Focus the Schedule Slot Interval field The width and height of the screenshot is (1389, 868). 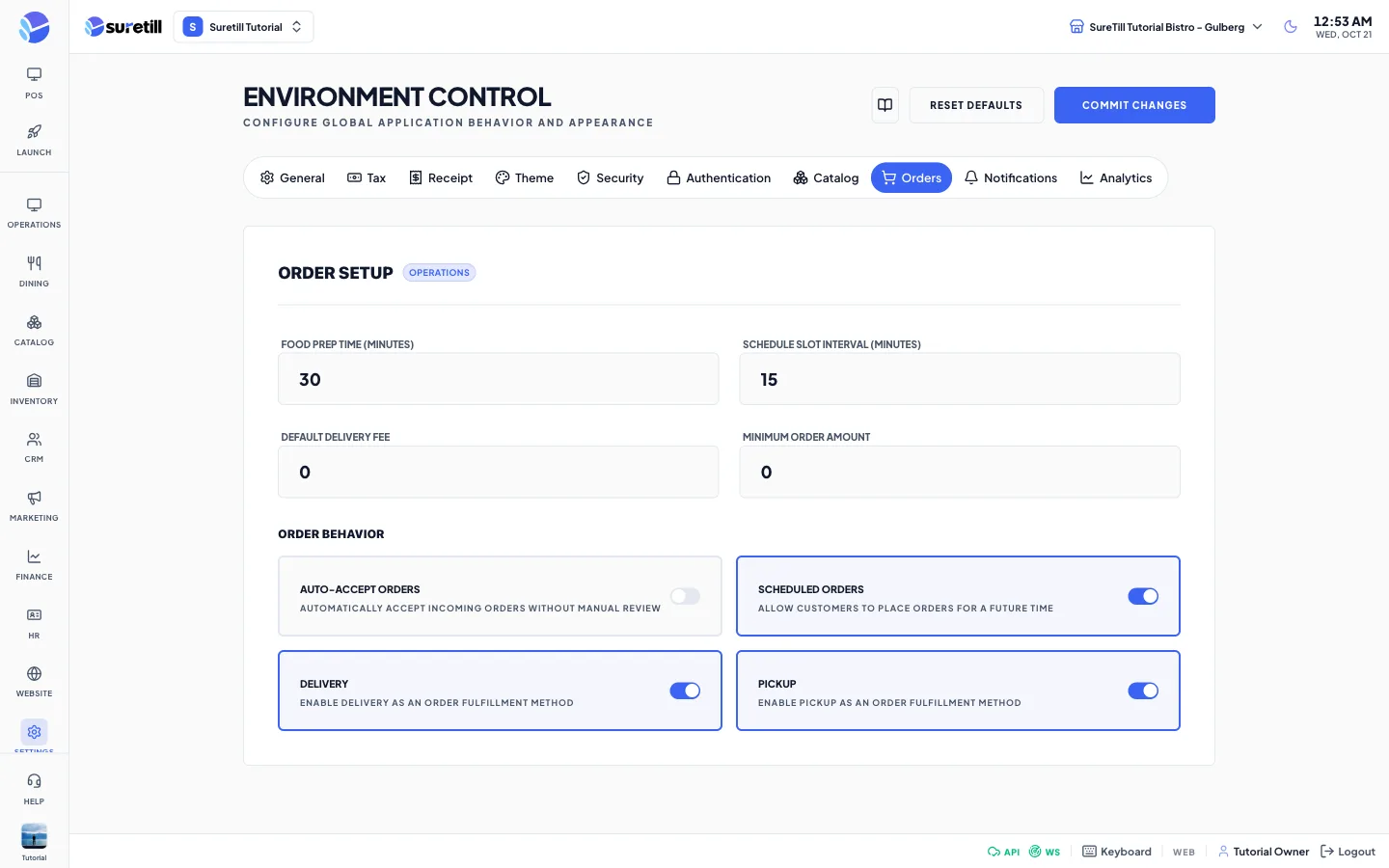pos(960,379)
